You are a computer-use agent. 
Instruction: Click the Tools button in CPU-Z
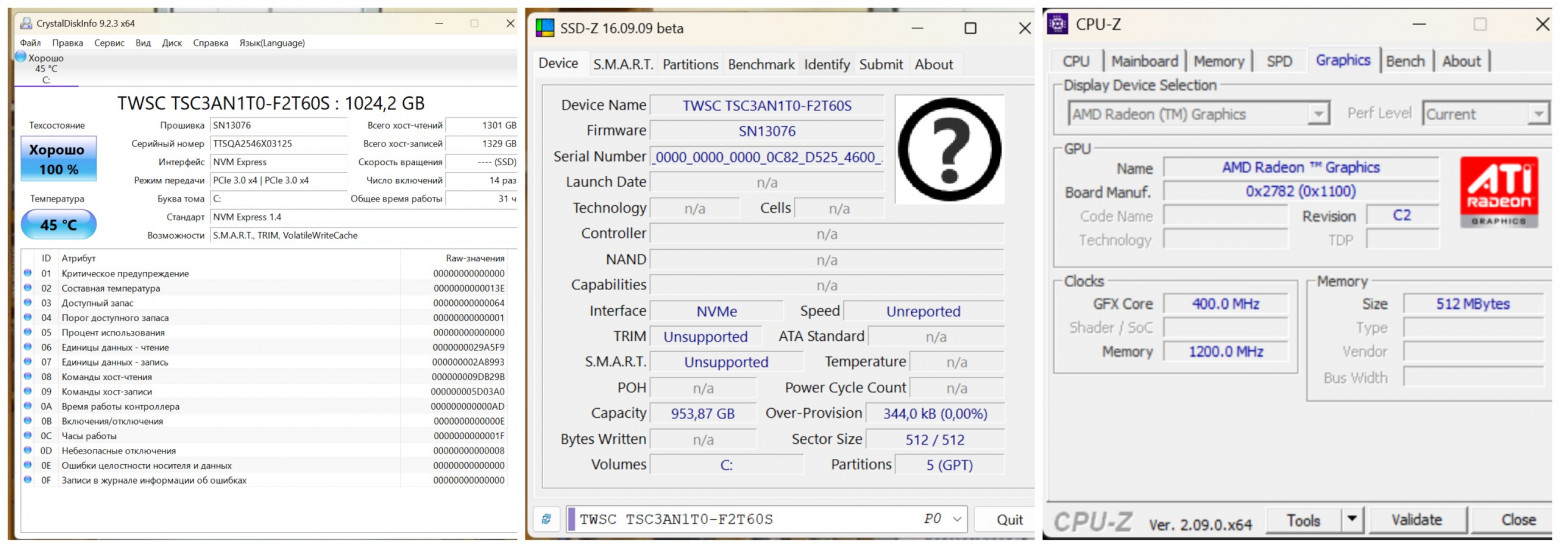tap(1304, 520)
